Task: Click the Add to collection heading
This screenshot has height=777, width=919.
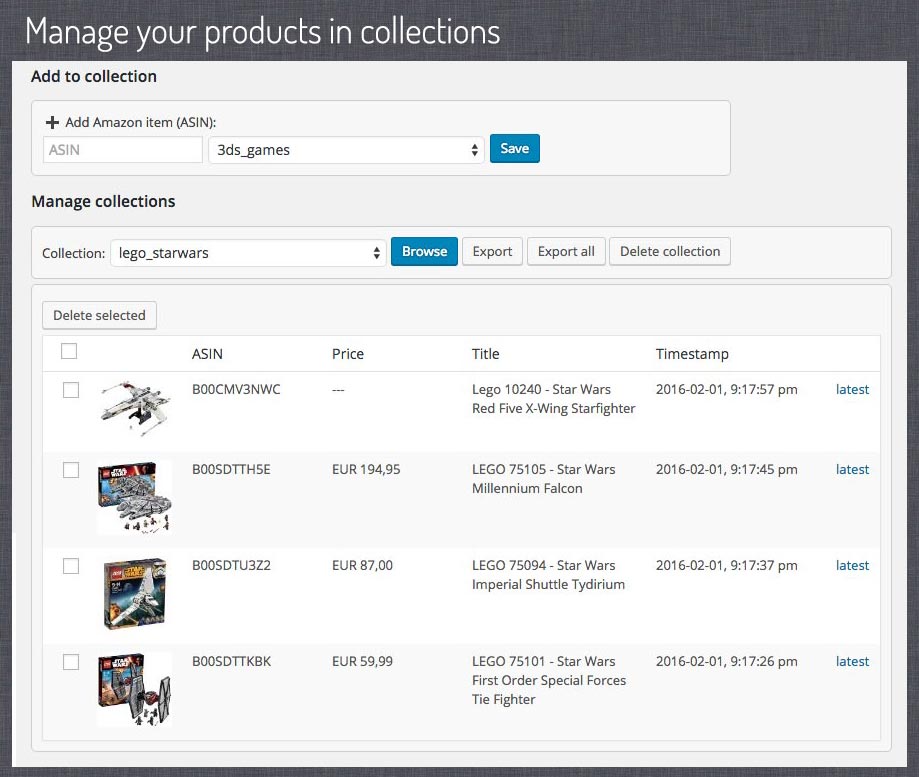Action: click(x=94, y=76)
